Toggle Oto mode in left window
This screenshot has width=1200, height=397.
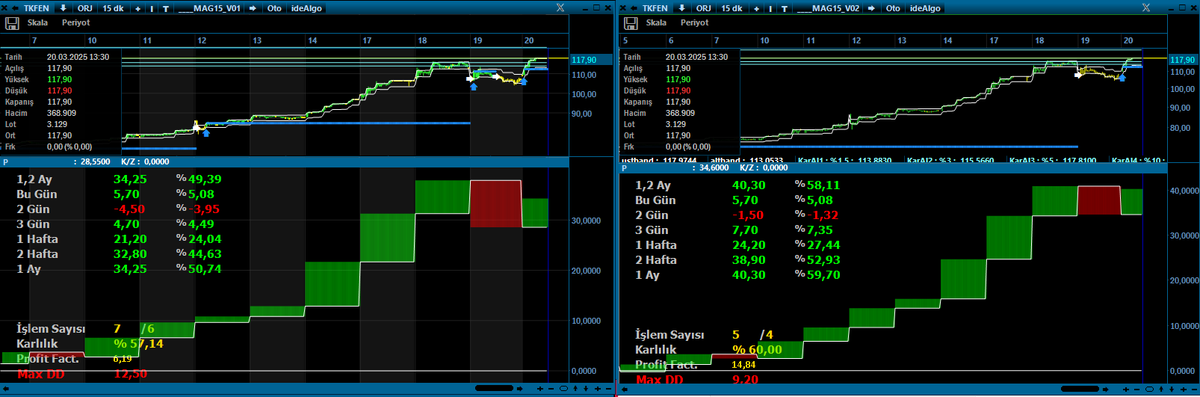(x=274, y=8)
